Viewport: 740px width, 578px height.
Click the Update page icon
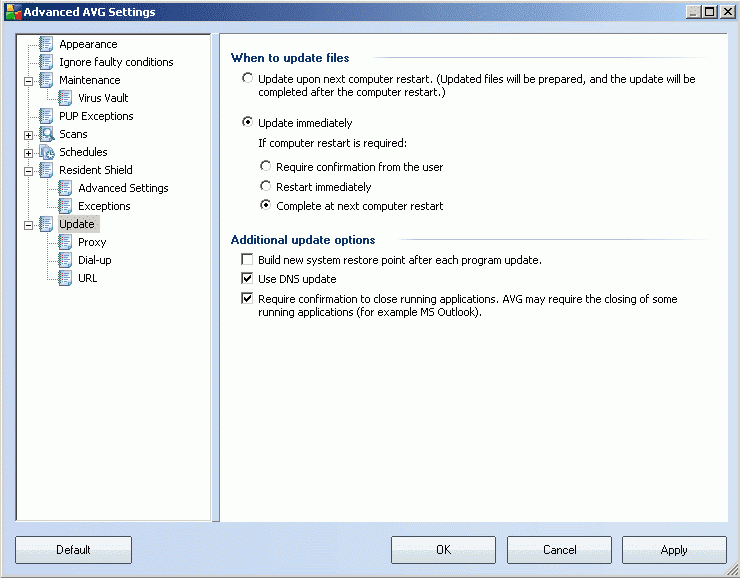[x=46, y=224]
